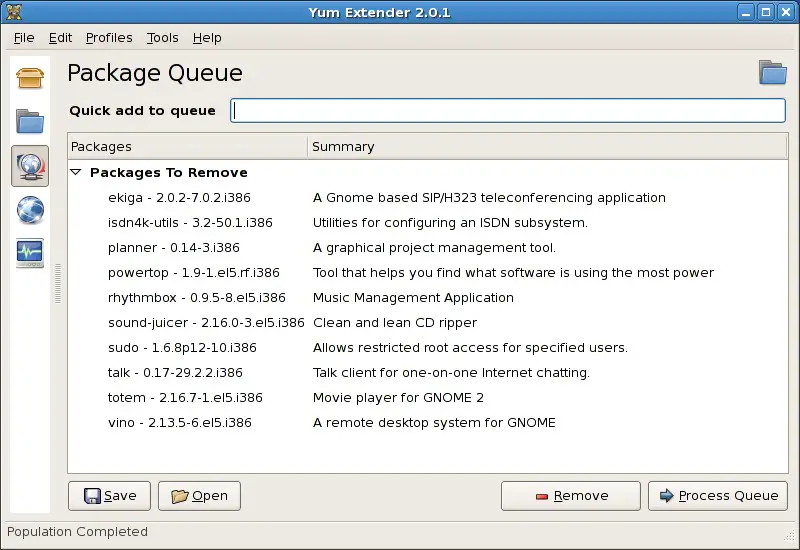Switch to Group view folder icon in sidebar
The width and height of the screenshot is (800, 550).
point(30,121)
